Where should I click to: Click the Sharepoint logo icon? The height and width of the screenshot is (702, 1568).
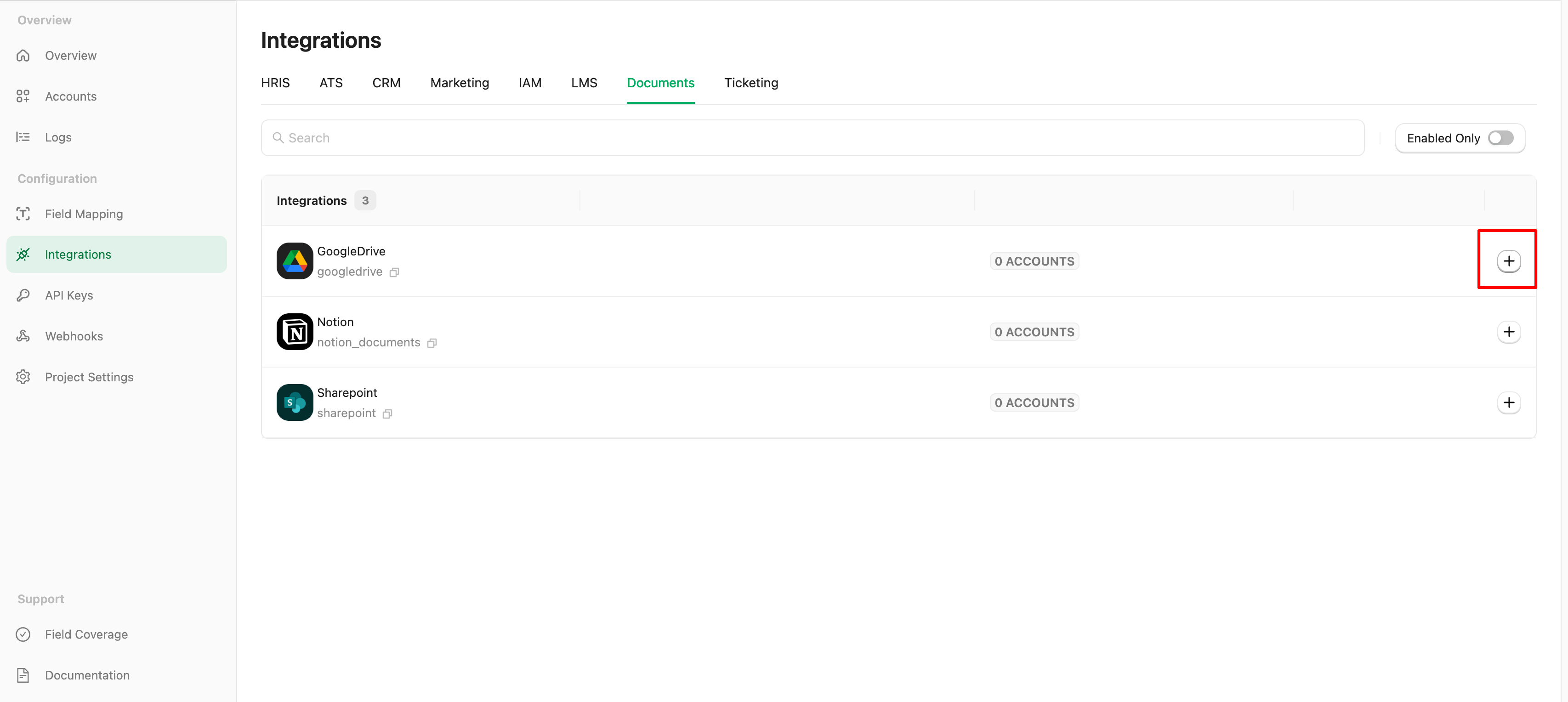click(x=295, y=402)
